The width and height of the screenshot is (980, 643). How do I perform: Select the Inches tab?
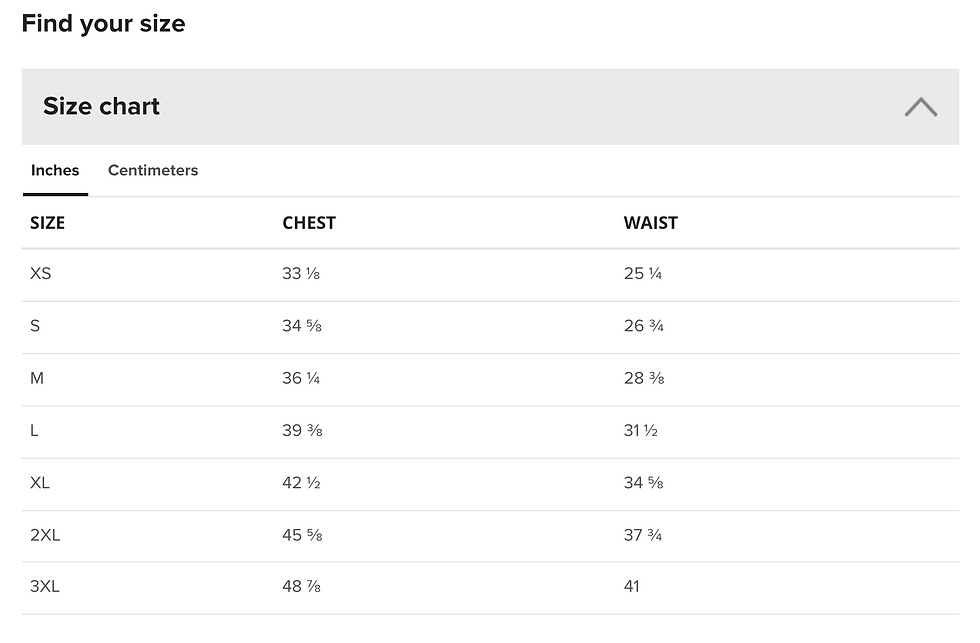55,170
